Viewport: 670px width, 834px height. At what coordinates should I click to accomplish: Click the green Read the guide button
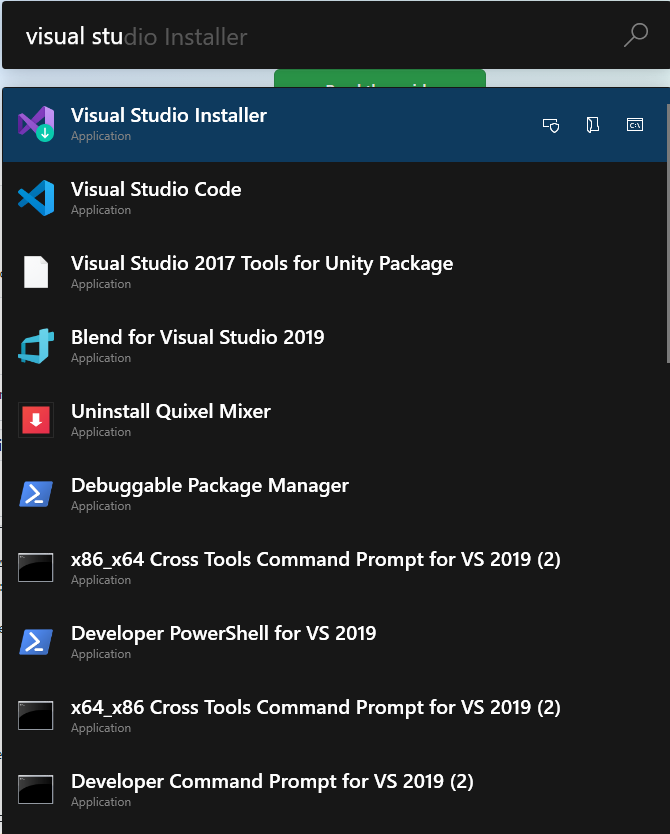[x=380, y=82]
